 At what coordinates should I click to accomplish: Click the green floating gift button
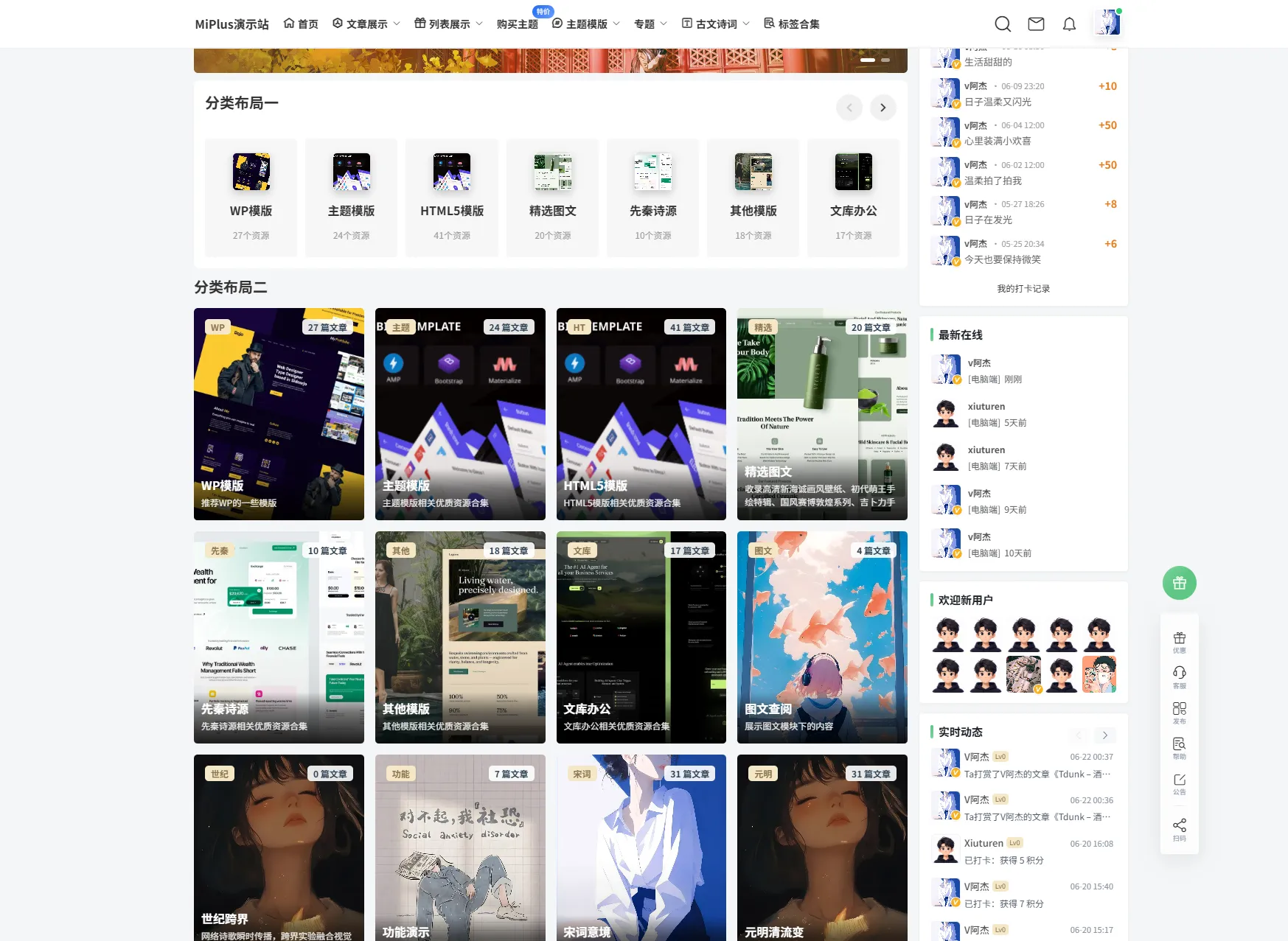tap(1180, 583)
